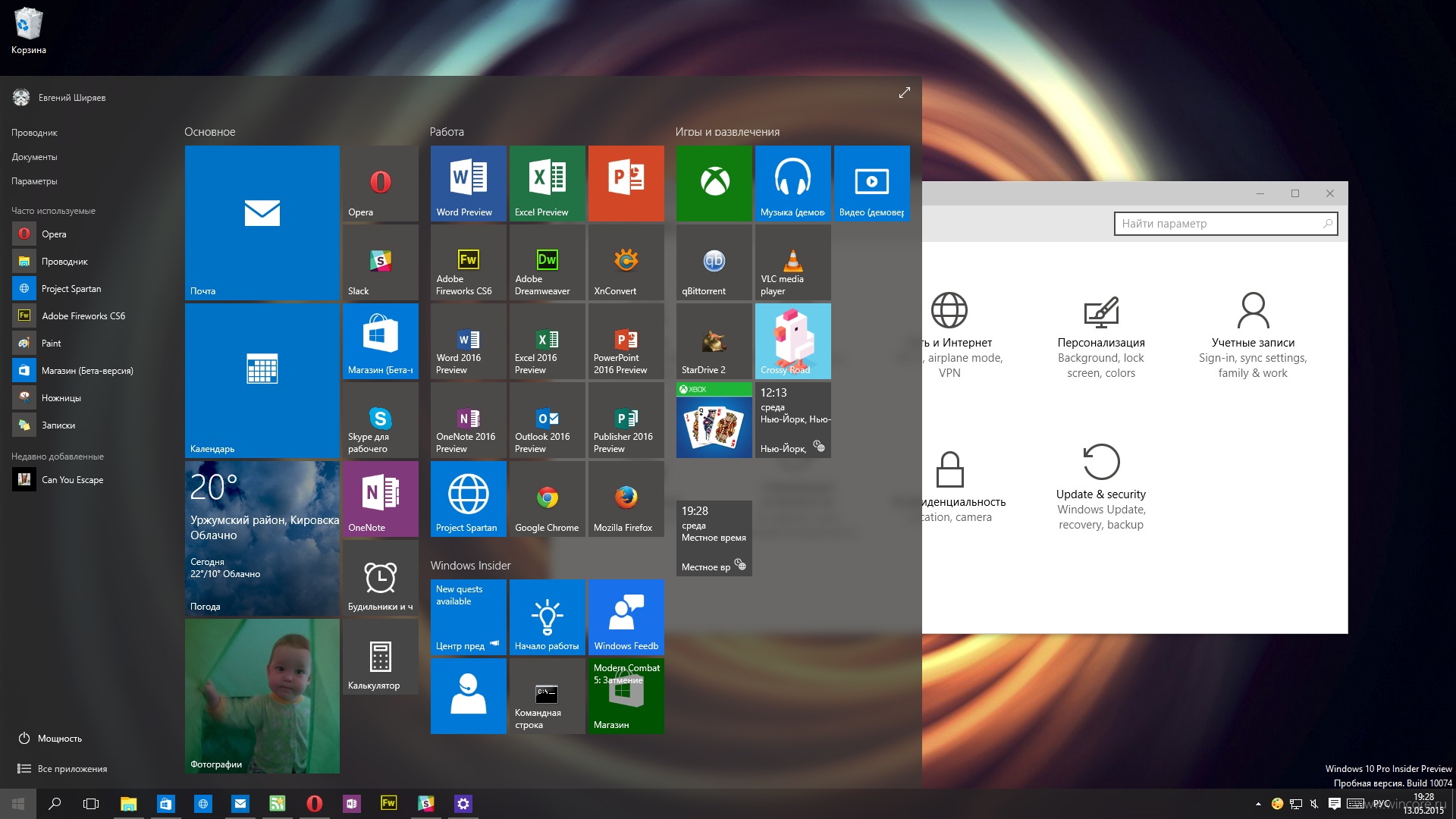Click Windows Insider group heading
The image size is (1456, 819).
(471, 566)
